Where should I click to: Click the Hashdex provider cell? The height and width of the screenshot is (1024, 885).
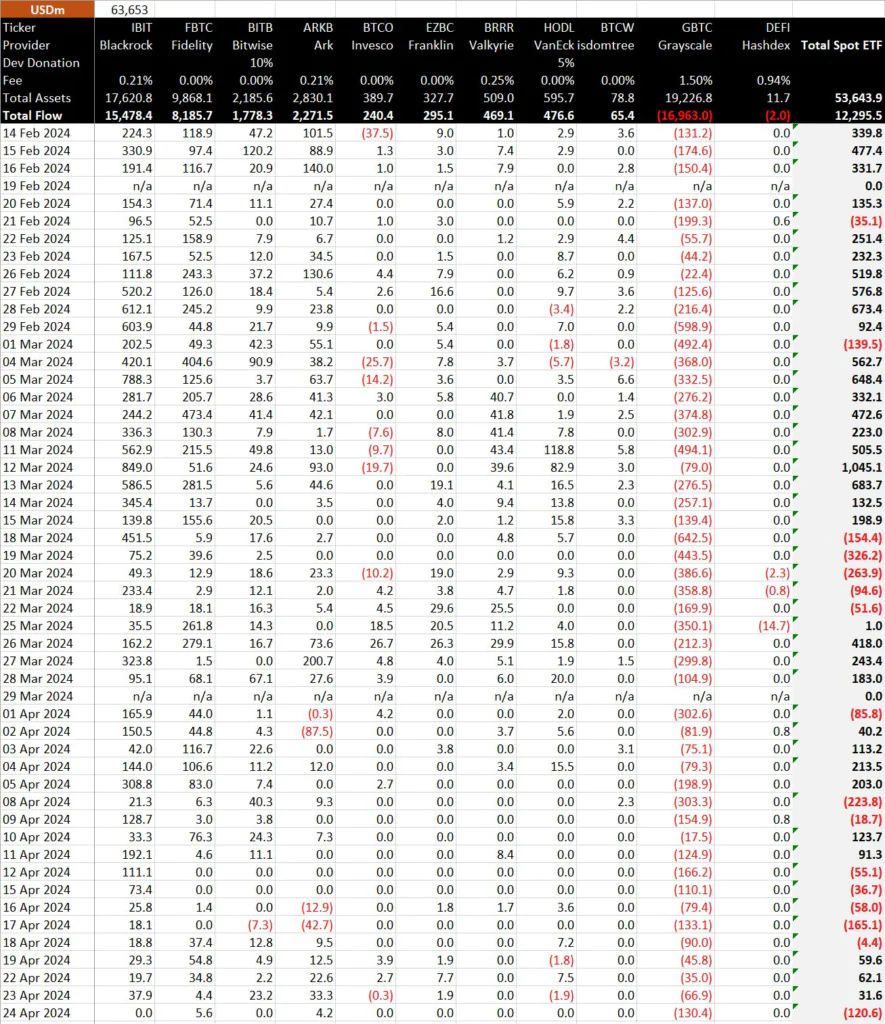tap(766, 45)
